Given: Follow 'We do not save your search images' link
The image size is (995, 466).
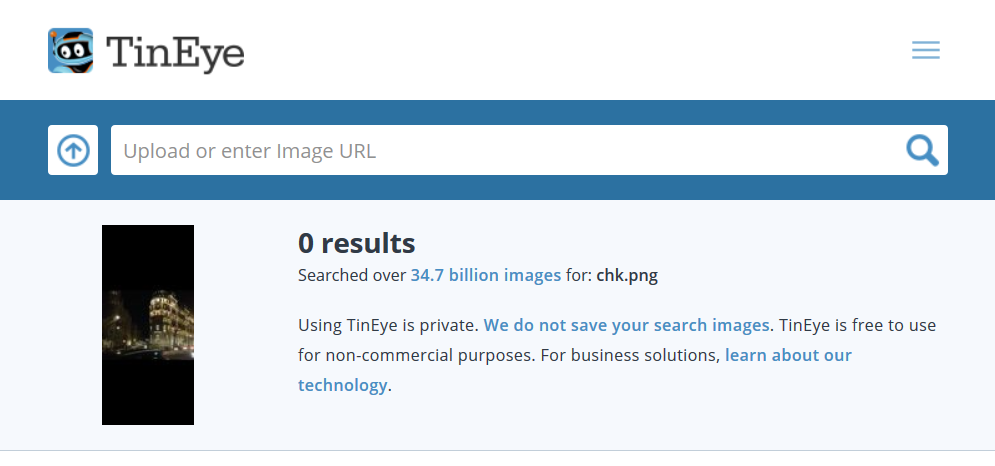Looking at the screenshot, I should (627, 325).
